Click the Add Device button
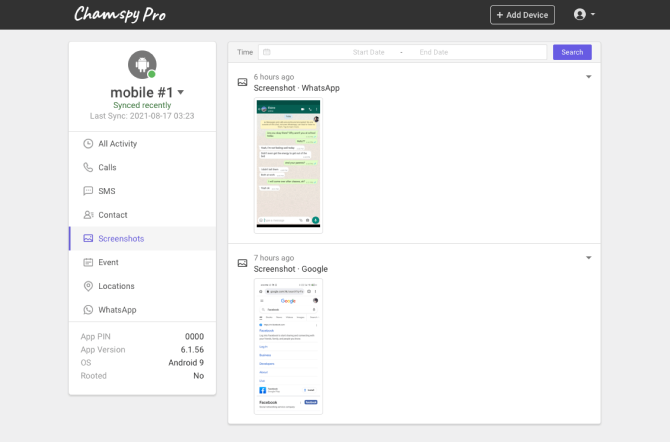 [x=522, y=15]
